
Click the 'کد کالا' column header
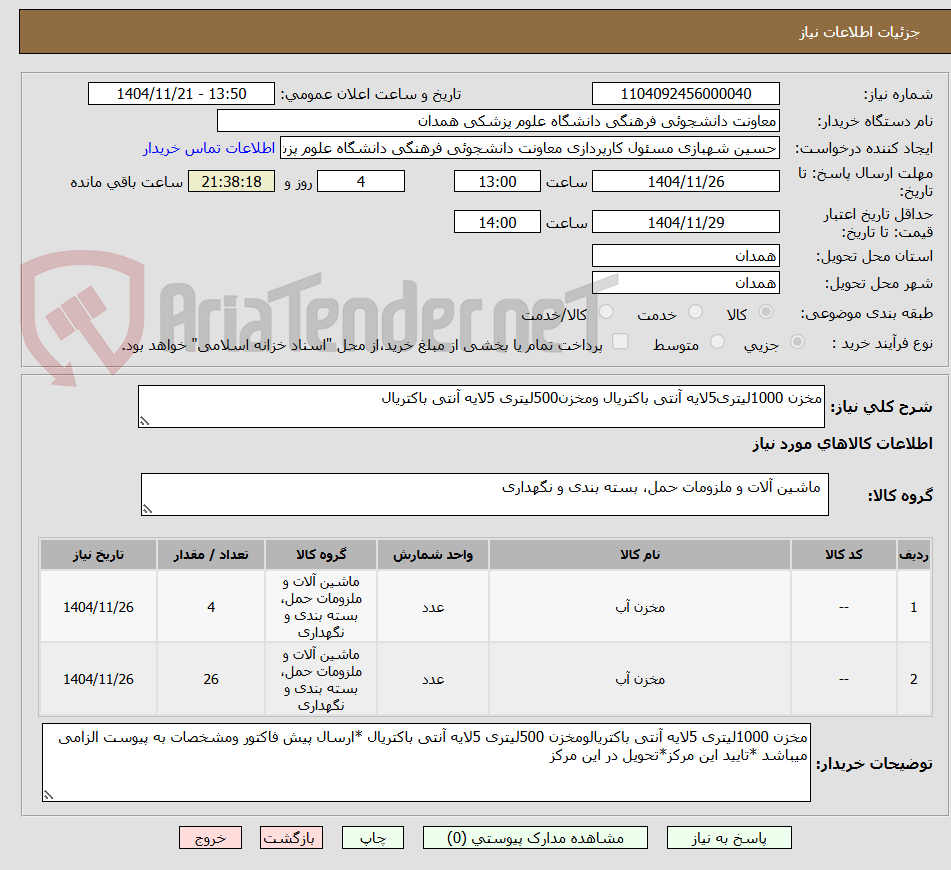[x=844, y=555]
